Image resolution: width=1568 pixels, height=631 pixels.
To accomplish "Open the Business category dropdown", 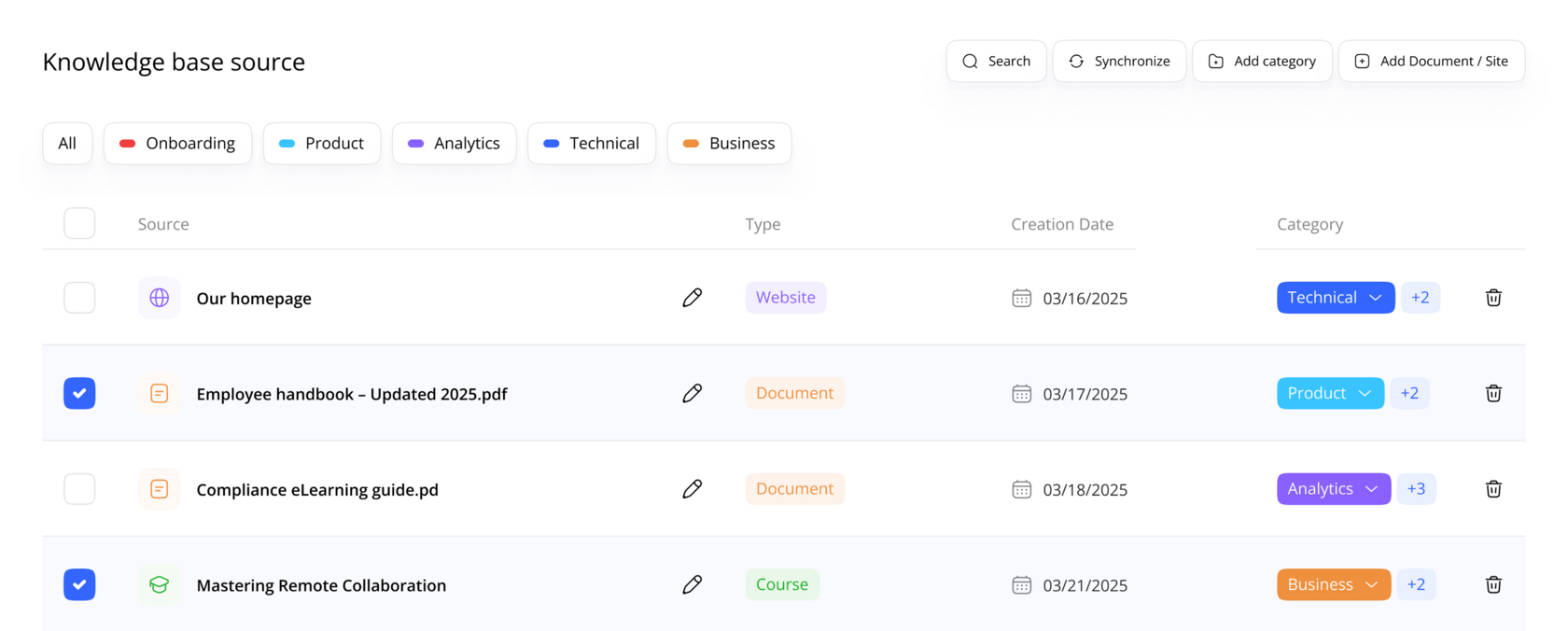I will [x=1334, y=584].
